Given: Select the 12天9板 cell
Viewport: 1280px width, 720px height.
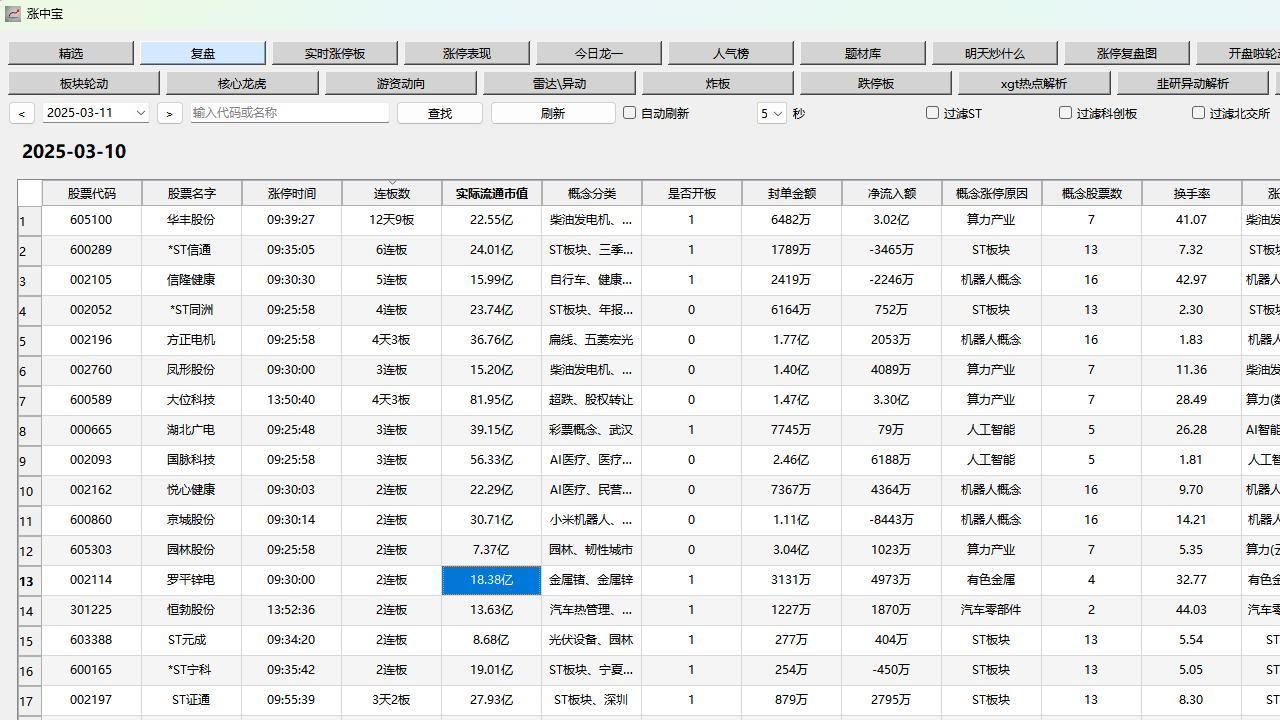Looking at the screenshot, I should tap(392, 220).
